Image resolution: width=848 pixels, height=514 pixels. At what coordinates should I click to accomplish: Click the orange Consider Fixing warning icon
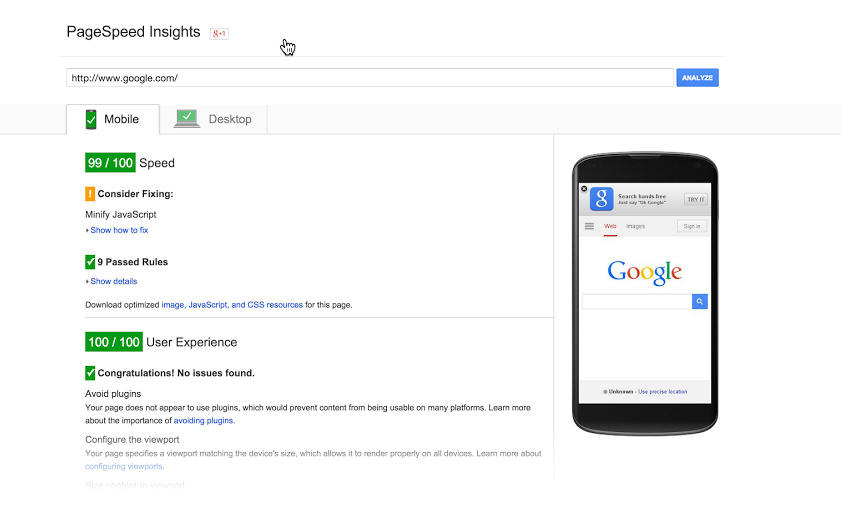pos(90,194)
